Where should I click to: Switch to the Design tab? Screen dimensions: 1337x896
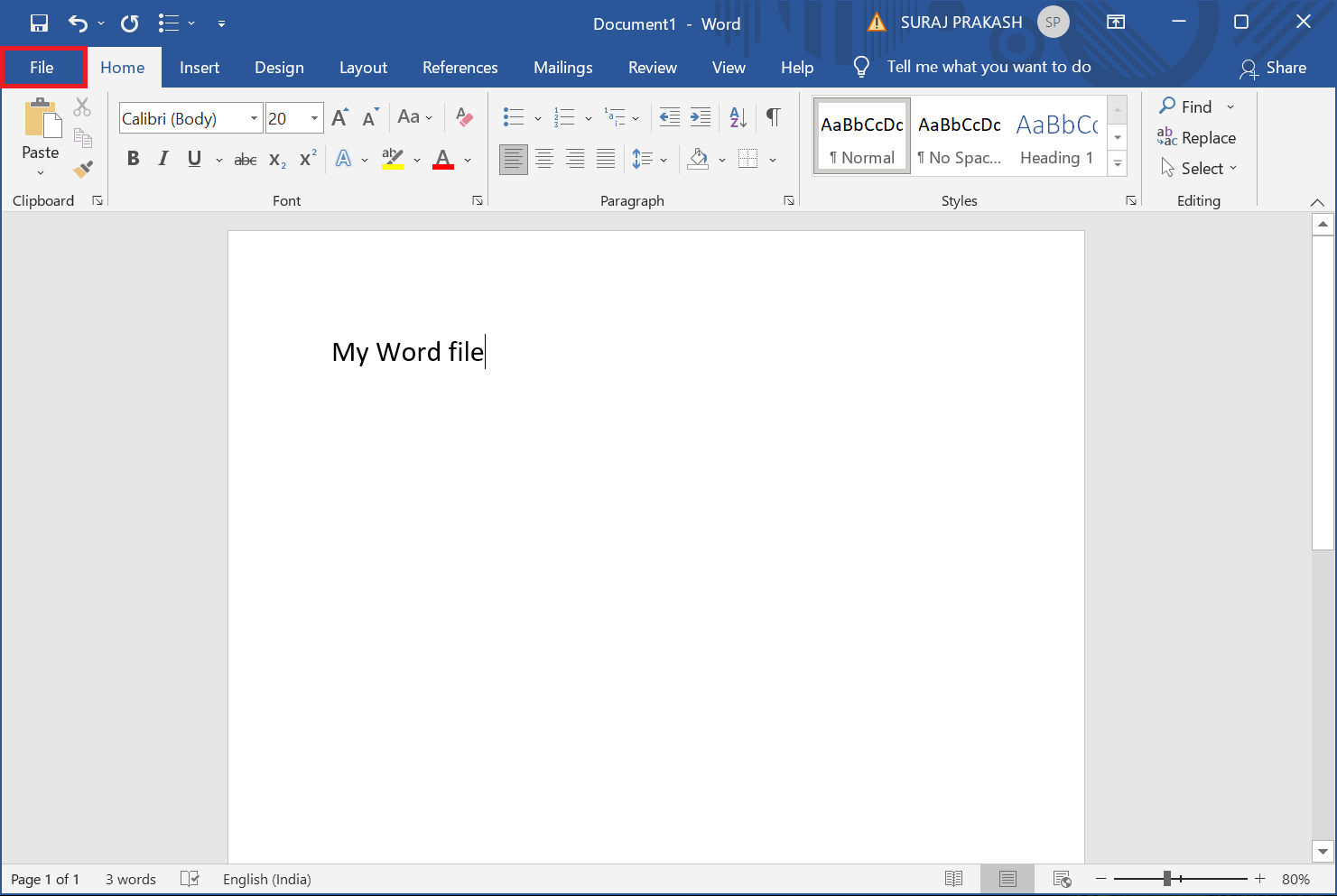(279, 68)
